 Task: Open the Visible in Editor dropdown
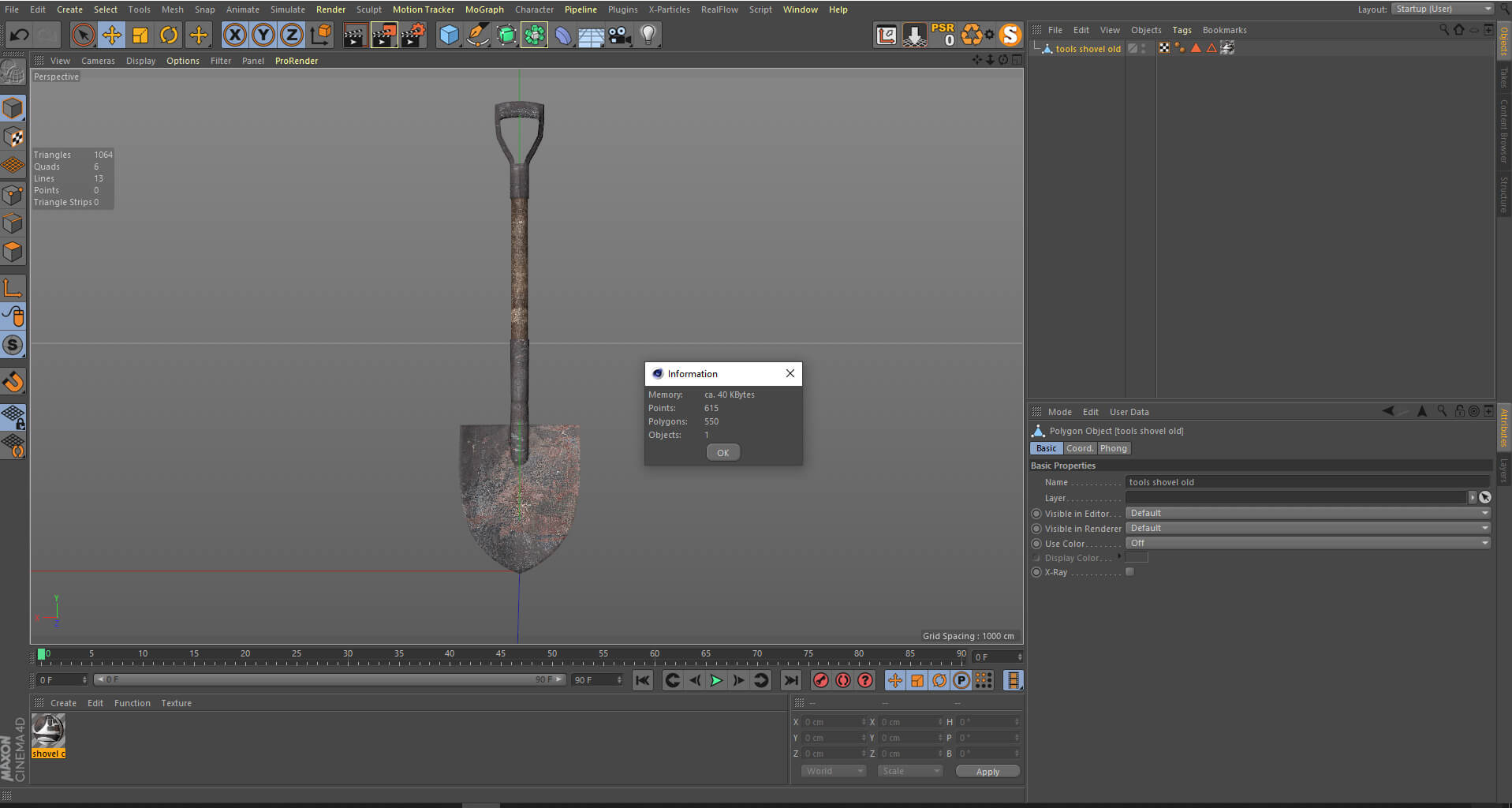click(x=1308, y=513)
